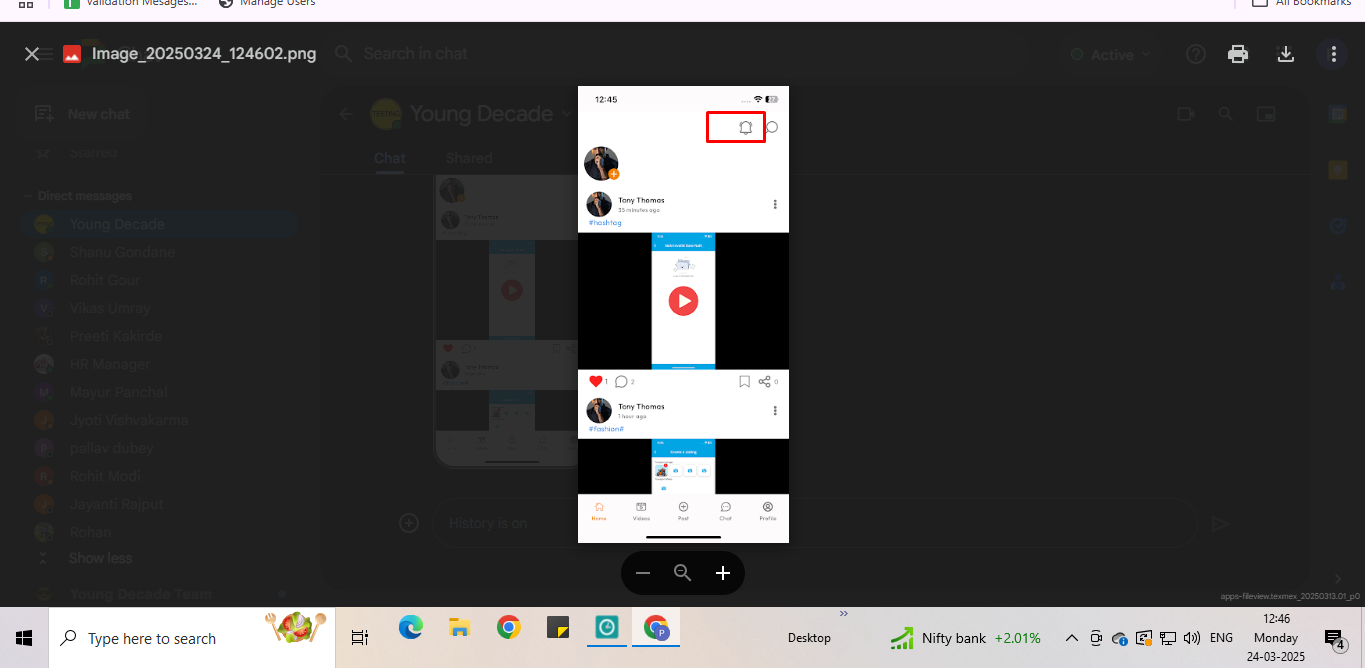Viewport: 1365px width, 668px height.
Task: Open the three-dot more actions menu
Action: (1332, 54)
